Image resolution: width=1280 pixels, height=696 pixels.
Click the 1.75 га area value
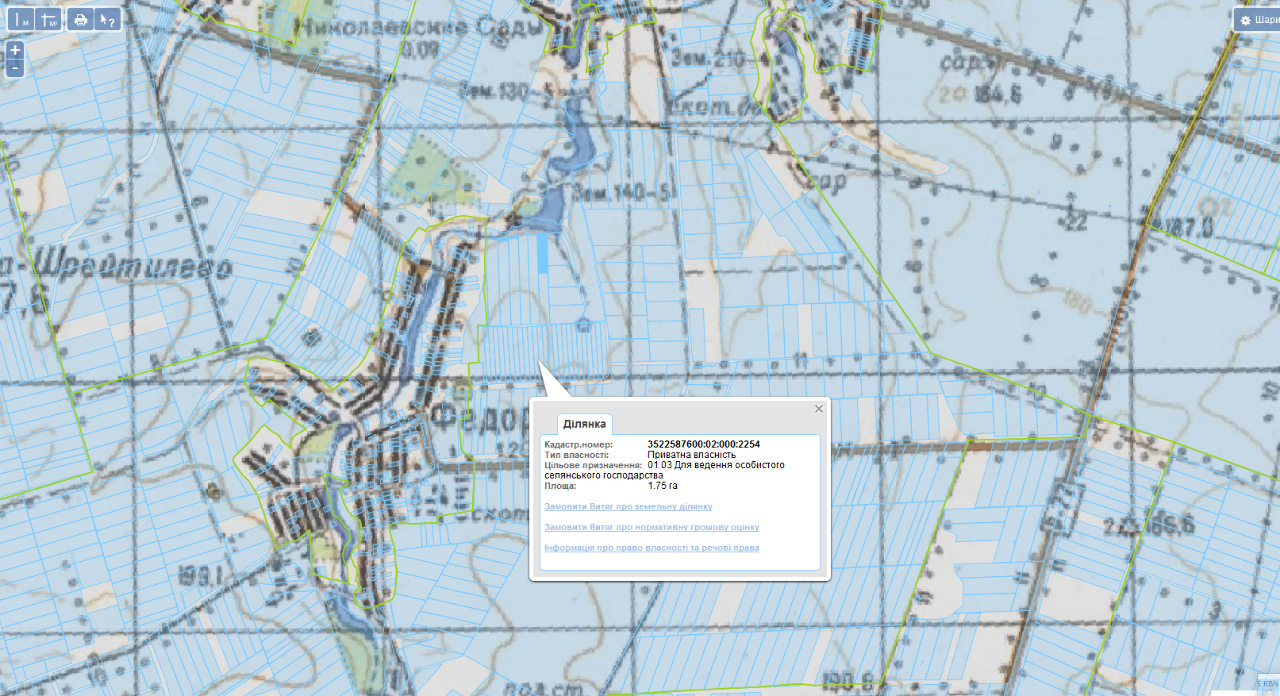663,486
